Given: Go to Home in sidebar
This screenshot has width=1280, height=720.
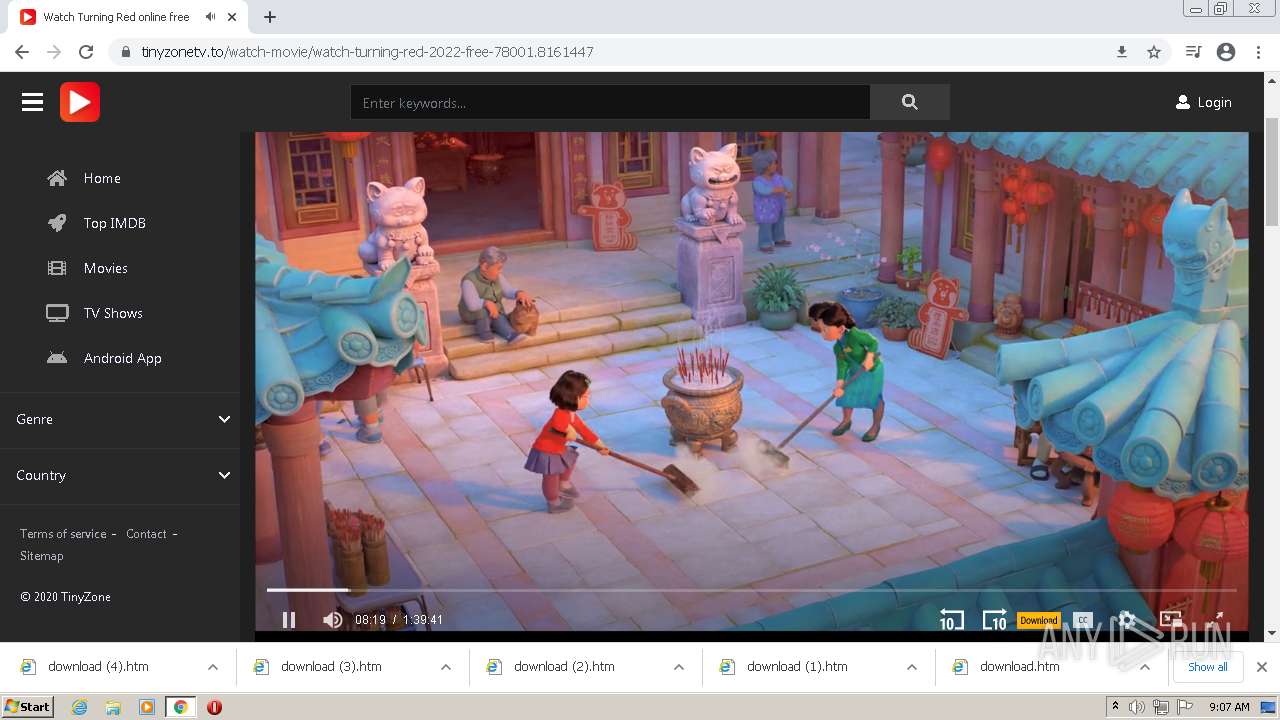Looking at the screenshot, I should [x=84, y=178].
